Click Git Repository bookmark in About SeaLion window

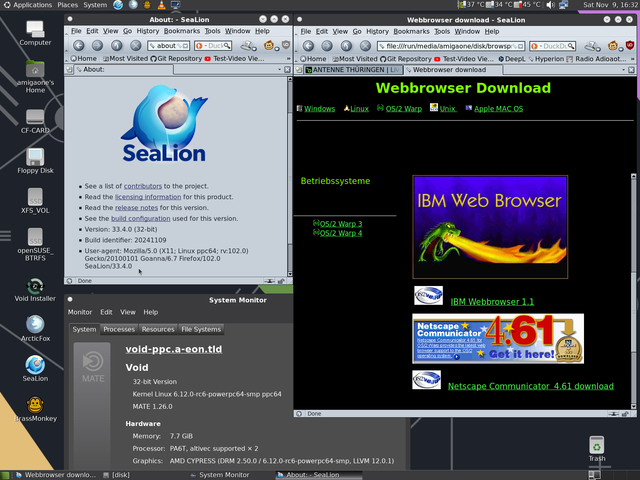176,59
